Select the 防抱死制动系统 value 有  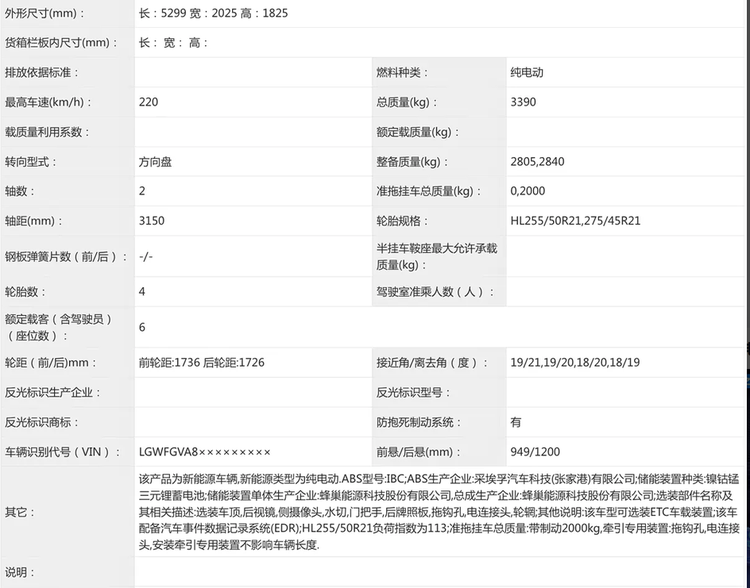516,422
